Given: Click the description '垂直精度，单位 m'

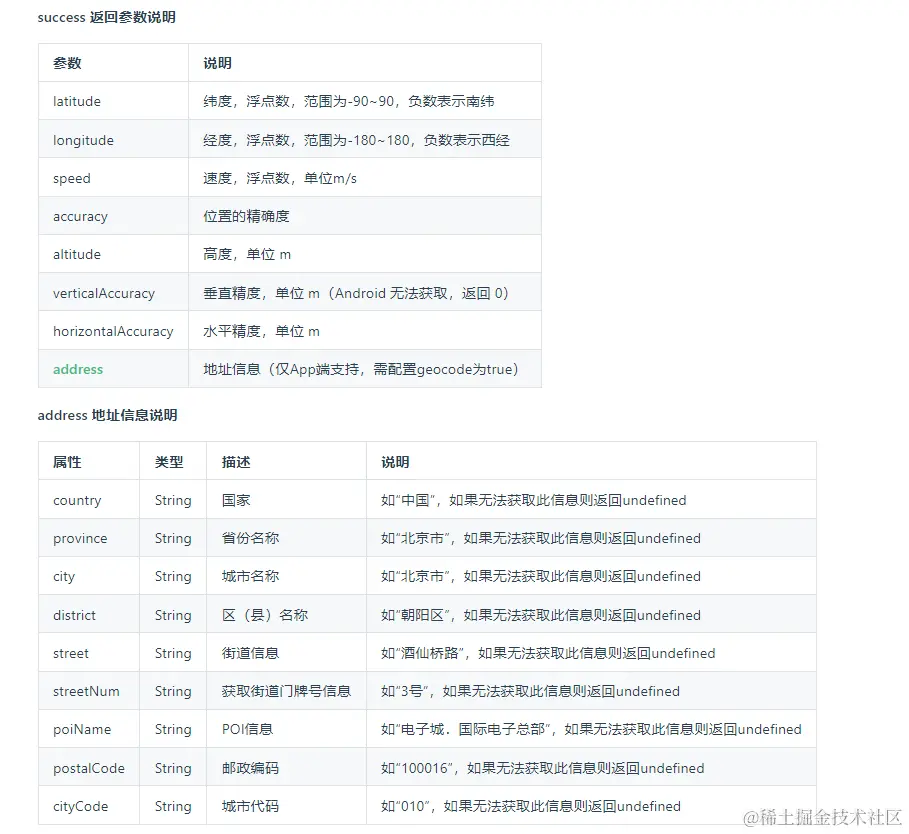Looking at the screenshot, I should pyautogui.click(x=261, y=293).
